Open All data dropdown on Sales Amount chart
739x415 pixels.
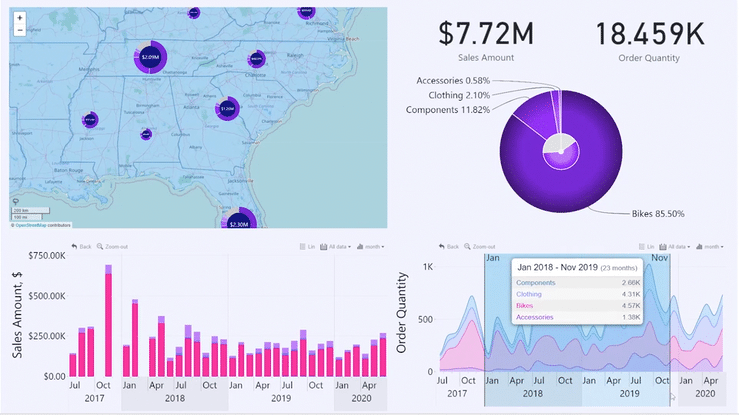[x=336, y=246]
